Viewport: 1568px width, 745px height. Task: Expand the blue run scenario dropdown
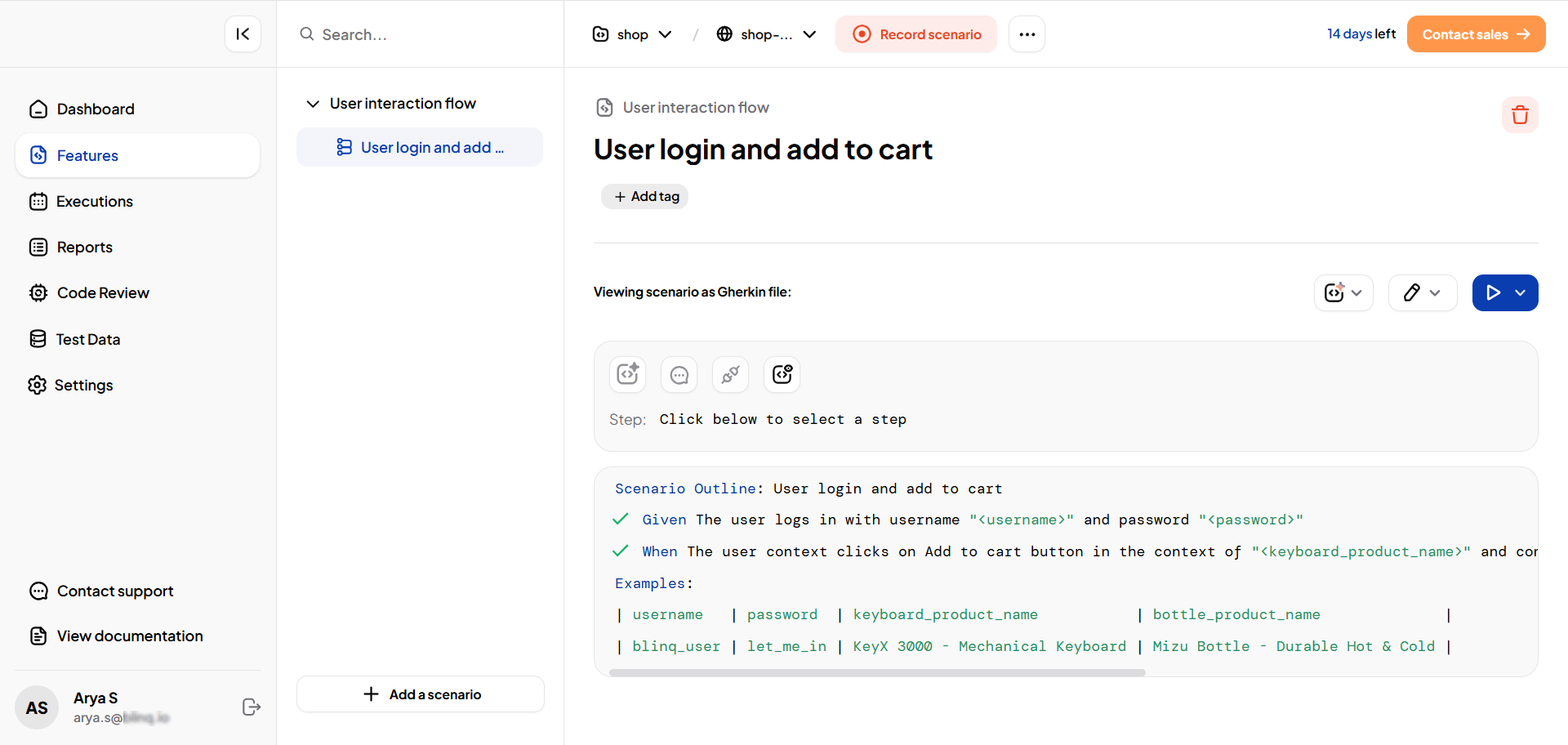tap(1521, 292)
